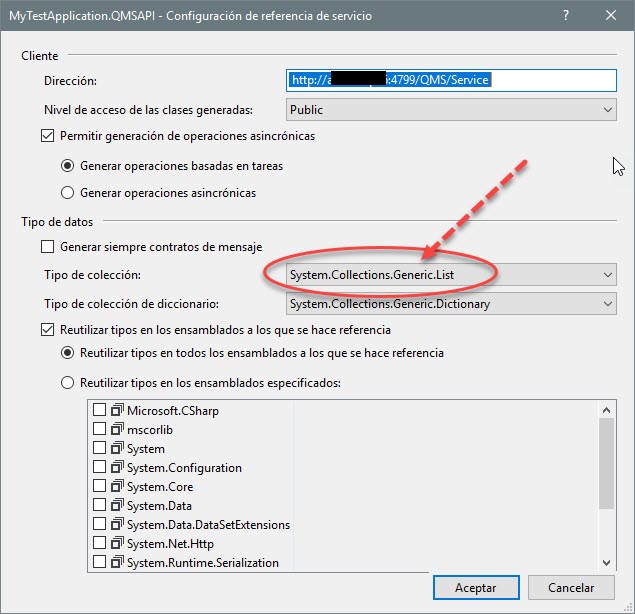Select the mscorlib list entry text
Image resolution: width=635 pixels, height=614 pixels.
150,430
